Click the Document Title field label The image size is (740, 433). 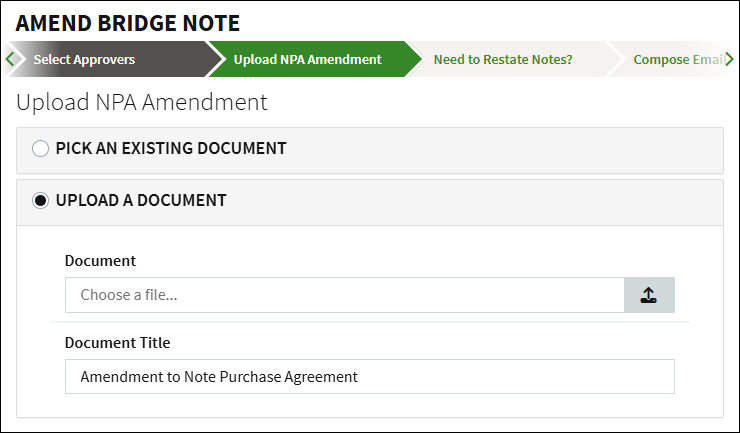[x=117, y=343]
